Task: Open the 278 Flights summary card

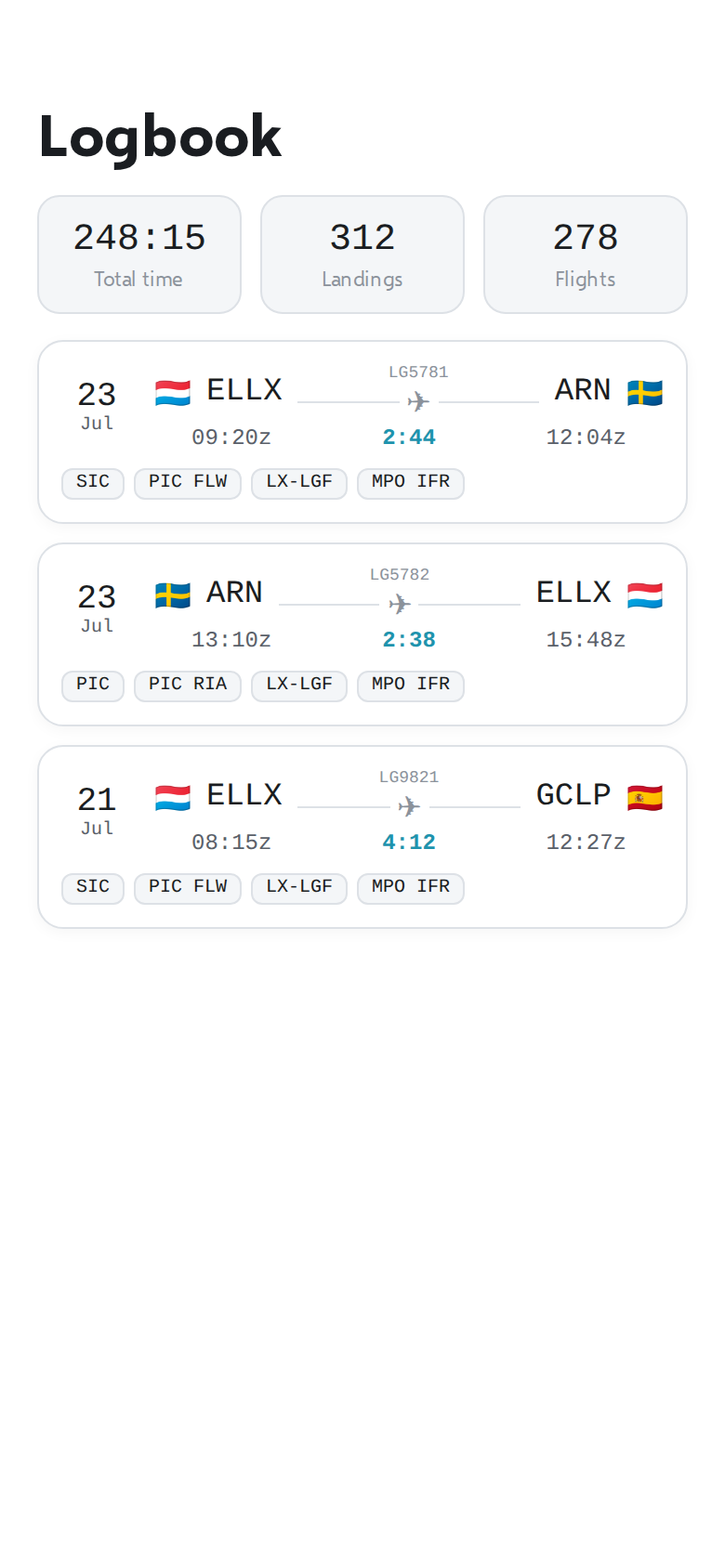Action: pos(586,255)
